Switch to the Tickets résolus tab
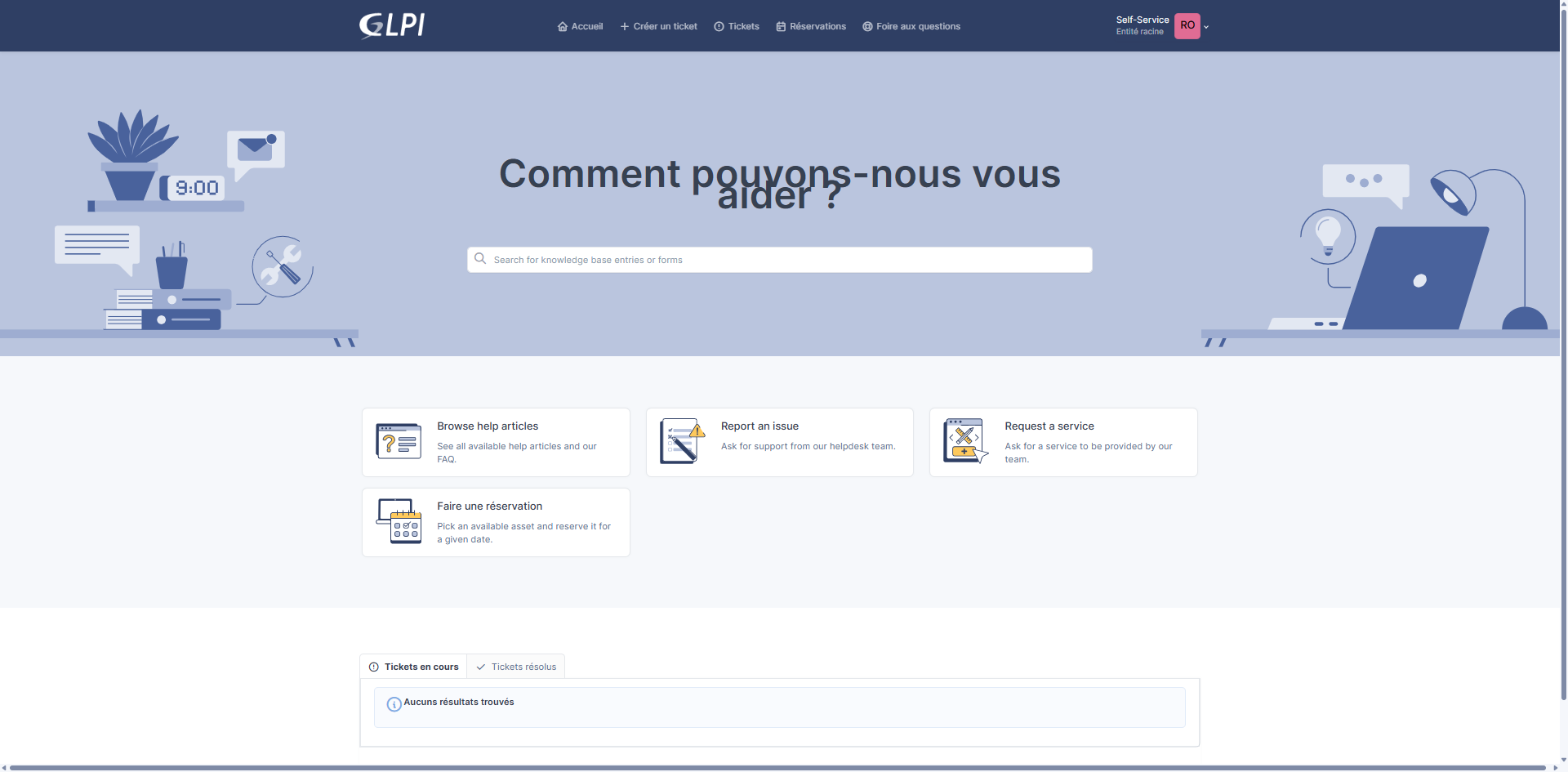Screen dimensions: 1568x772 coord(516,667)
